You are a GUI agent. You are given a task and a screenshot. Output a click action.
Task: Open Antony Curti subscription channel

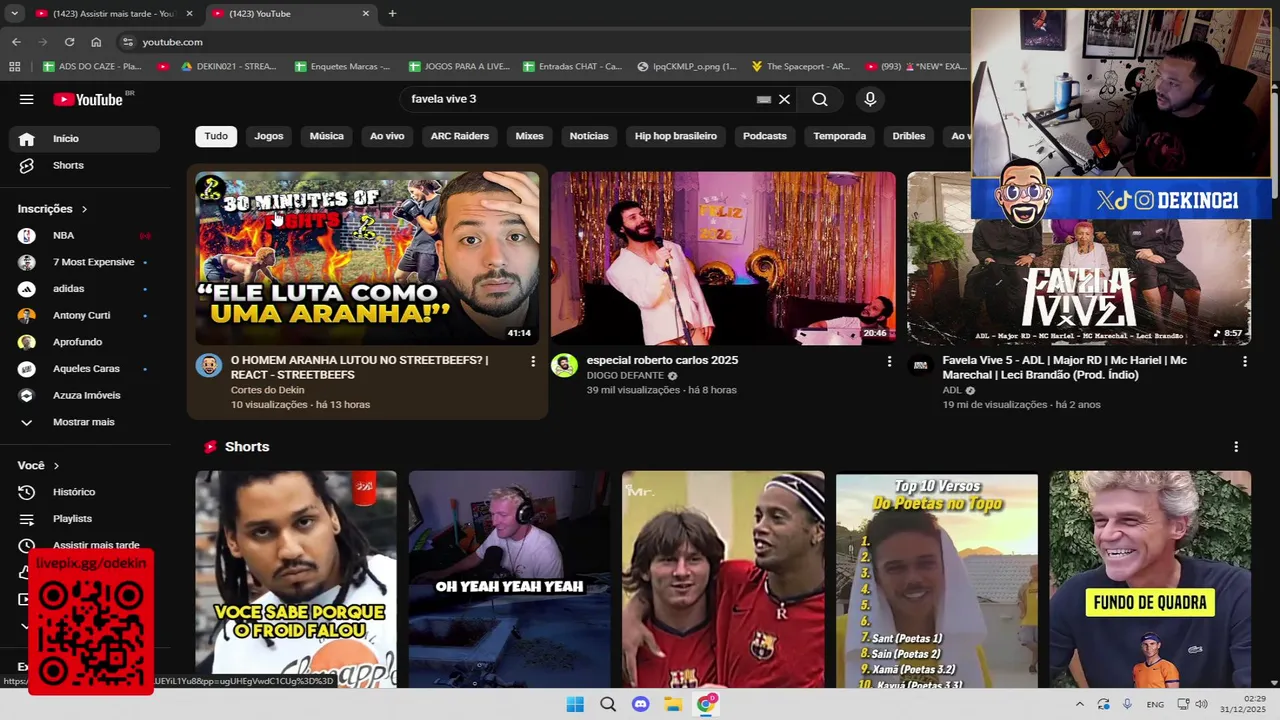[84, 316]
